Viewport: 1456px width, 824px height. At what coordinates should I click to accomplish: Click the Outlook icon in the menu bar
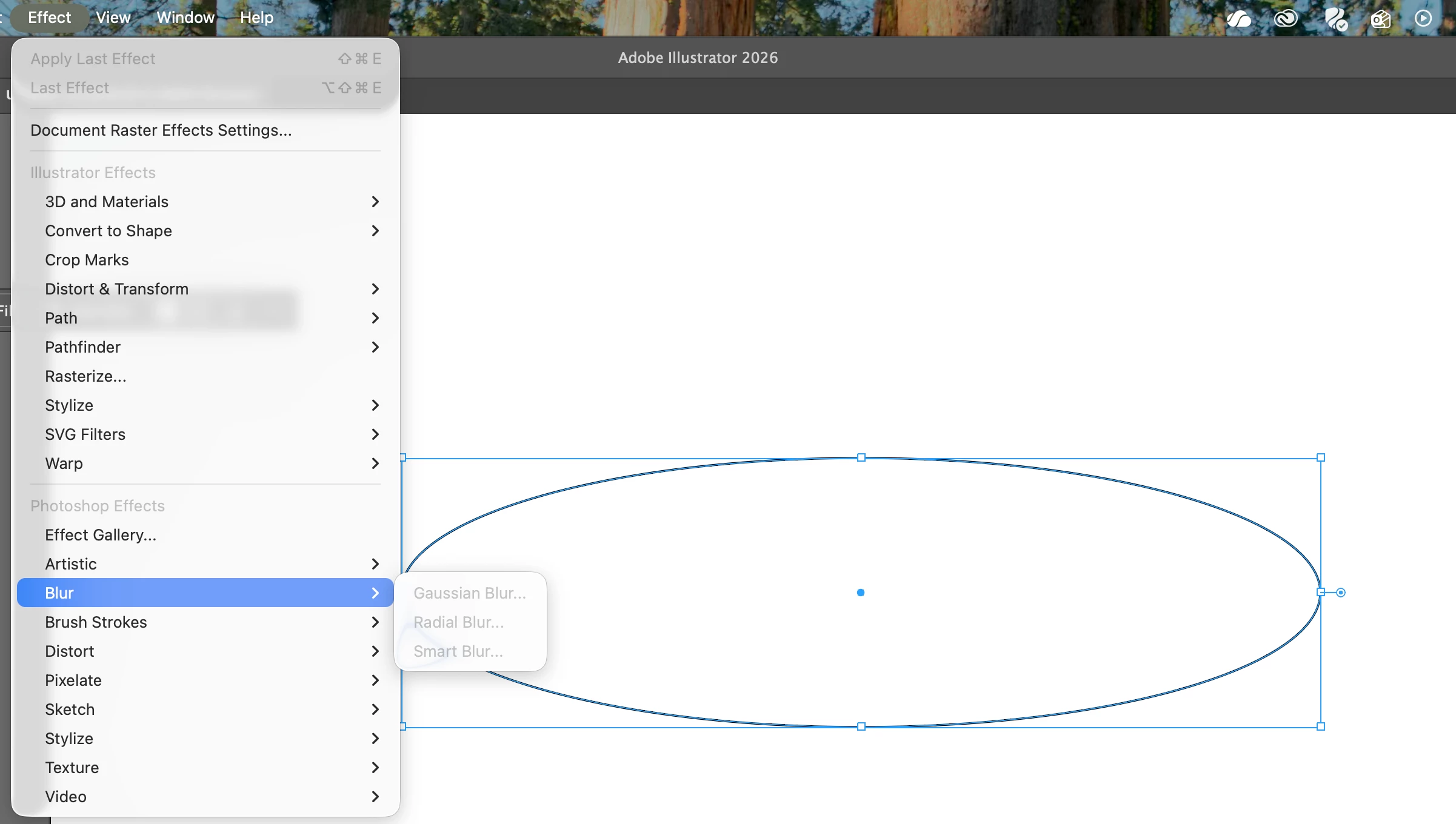coord(1380,18)
